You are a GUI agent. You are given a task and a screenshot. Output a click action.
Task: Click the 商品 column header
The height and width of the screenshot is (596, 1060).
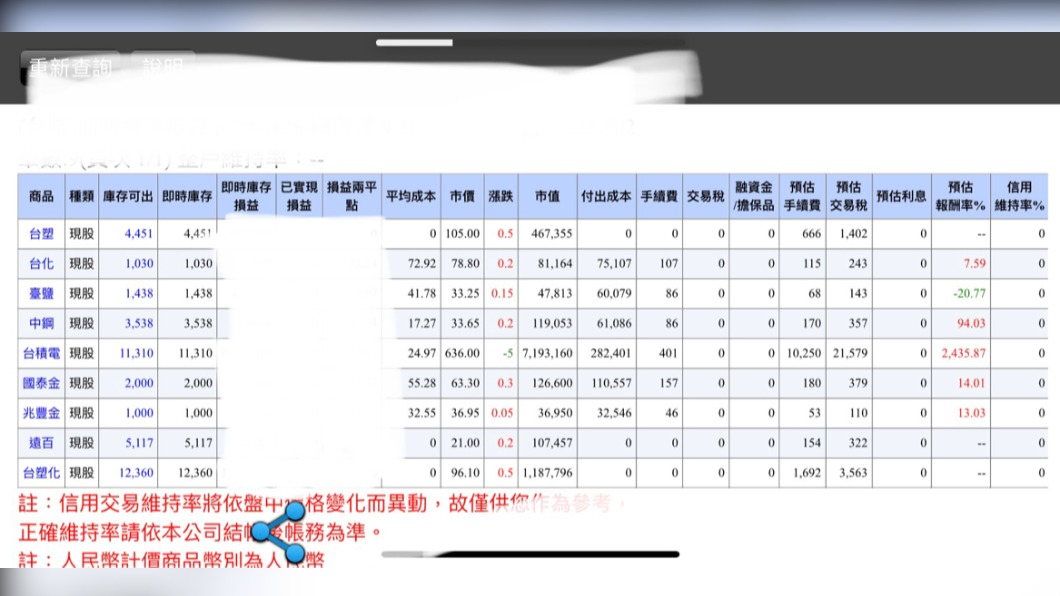[x=41, y=196]
